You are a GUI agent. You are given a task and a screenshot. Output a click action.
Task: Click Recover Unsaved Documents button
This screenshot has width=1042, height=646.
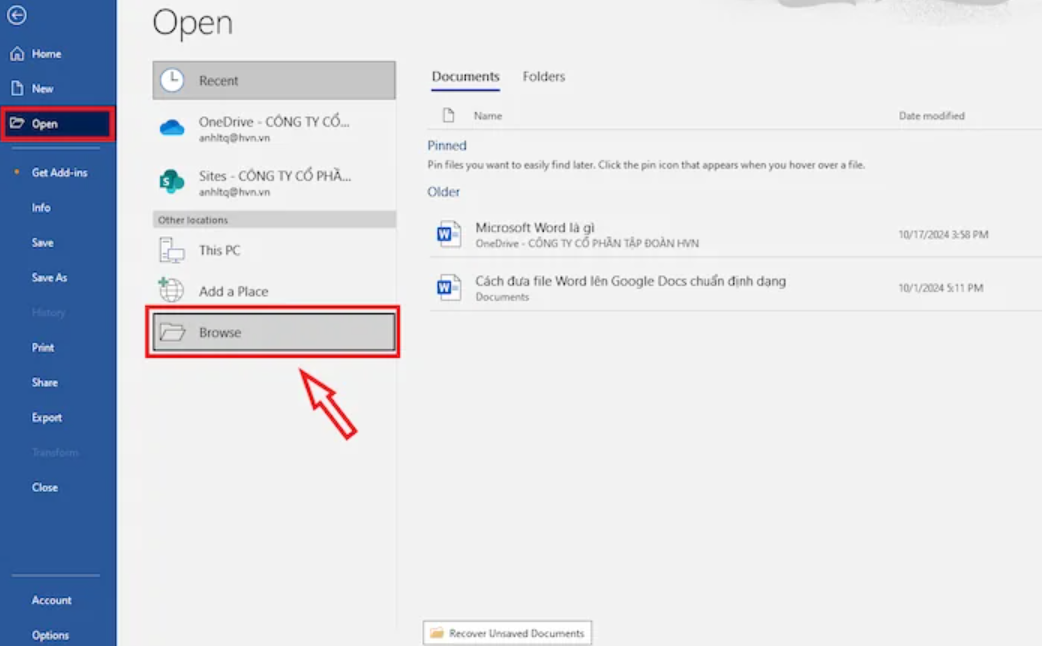(507, 633)
